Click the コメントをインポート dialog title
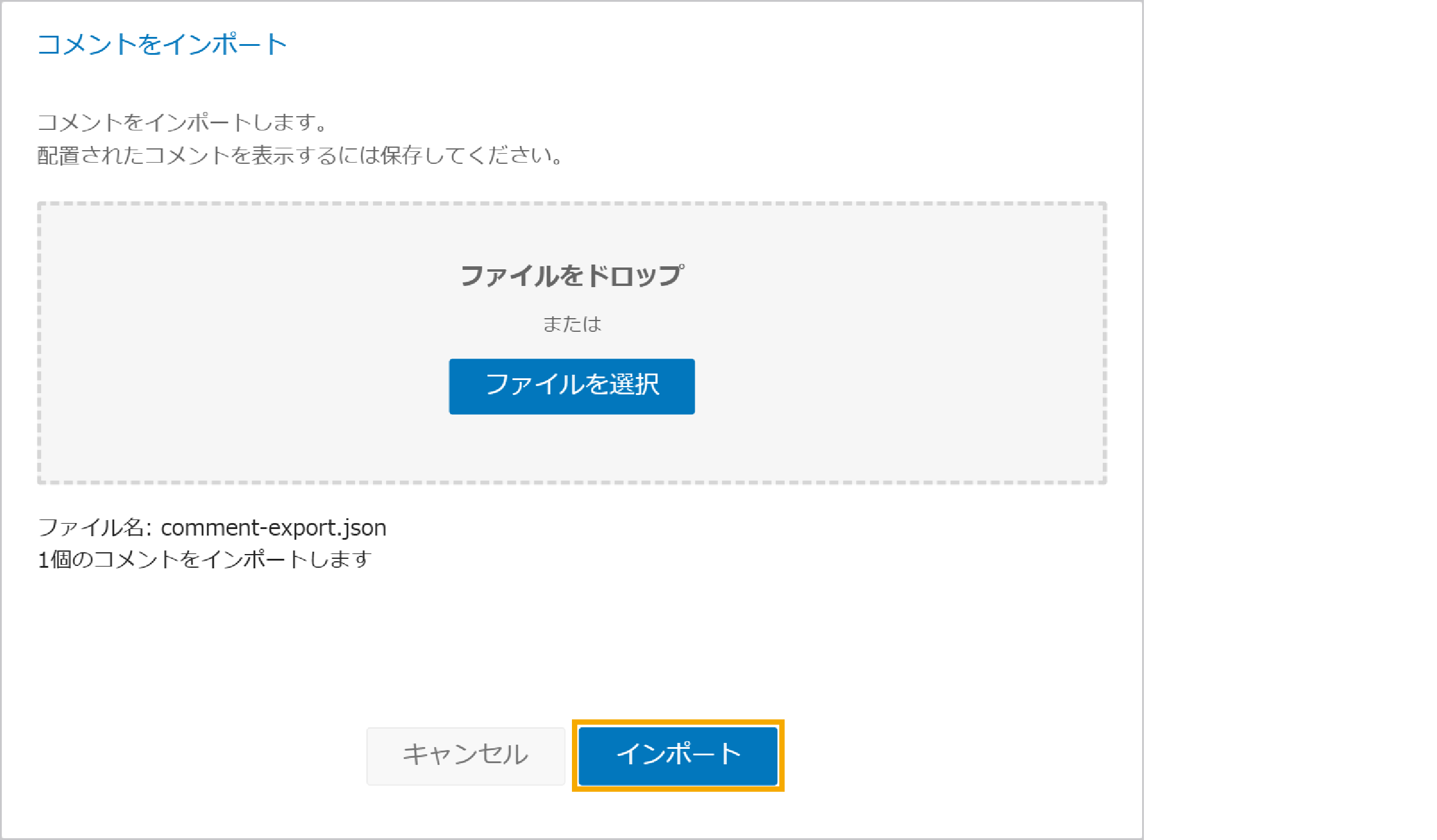Screen dimensions: 1437x840 tap(162, 45)
